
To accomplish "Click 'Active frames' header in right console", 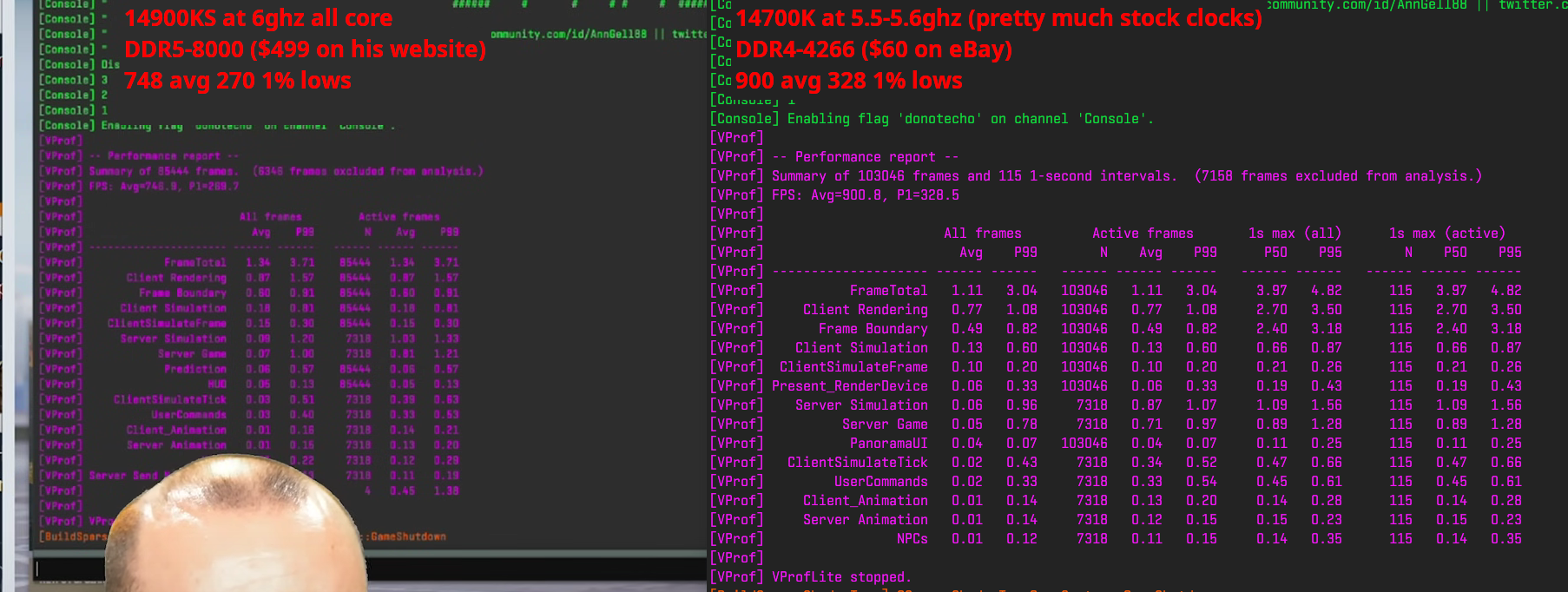I will pyautogui.click(x=1143, y=234).
